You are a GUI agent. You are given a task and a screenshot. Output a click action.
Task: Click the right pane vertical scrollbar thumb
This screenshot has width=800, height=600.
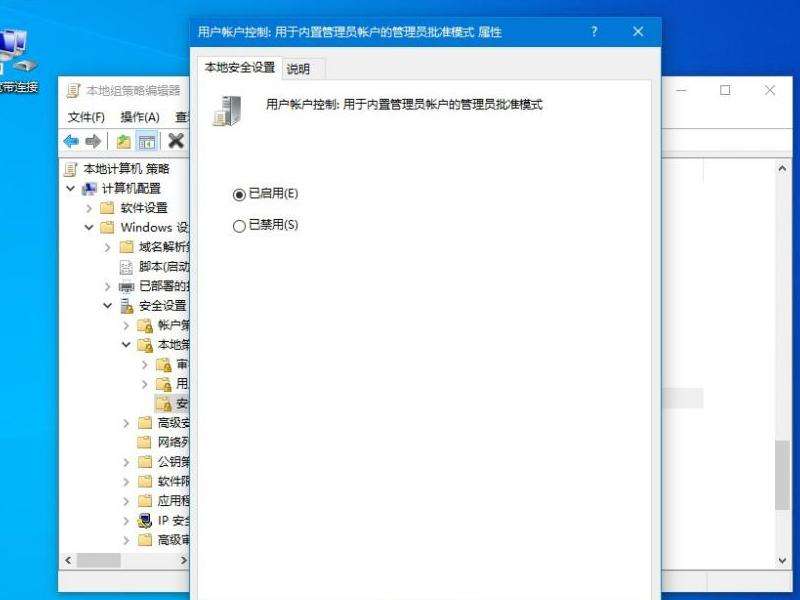pos(782,476)
